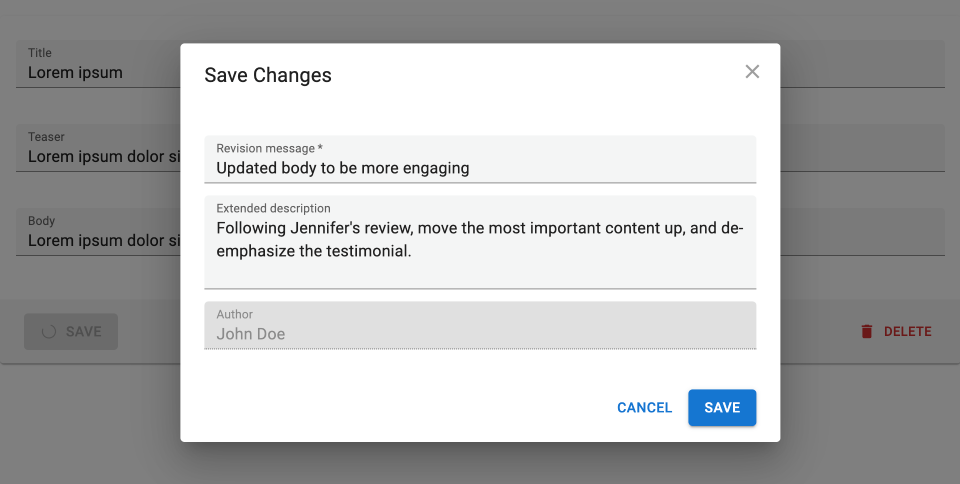960x484 pixels.
Task: Click the red Delete label text
Action: click(x=907, y=332)
